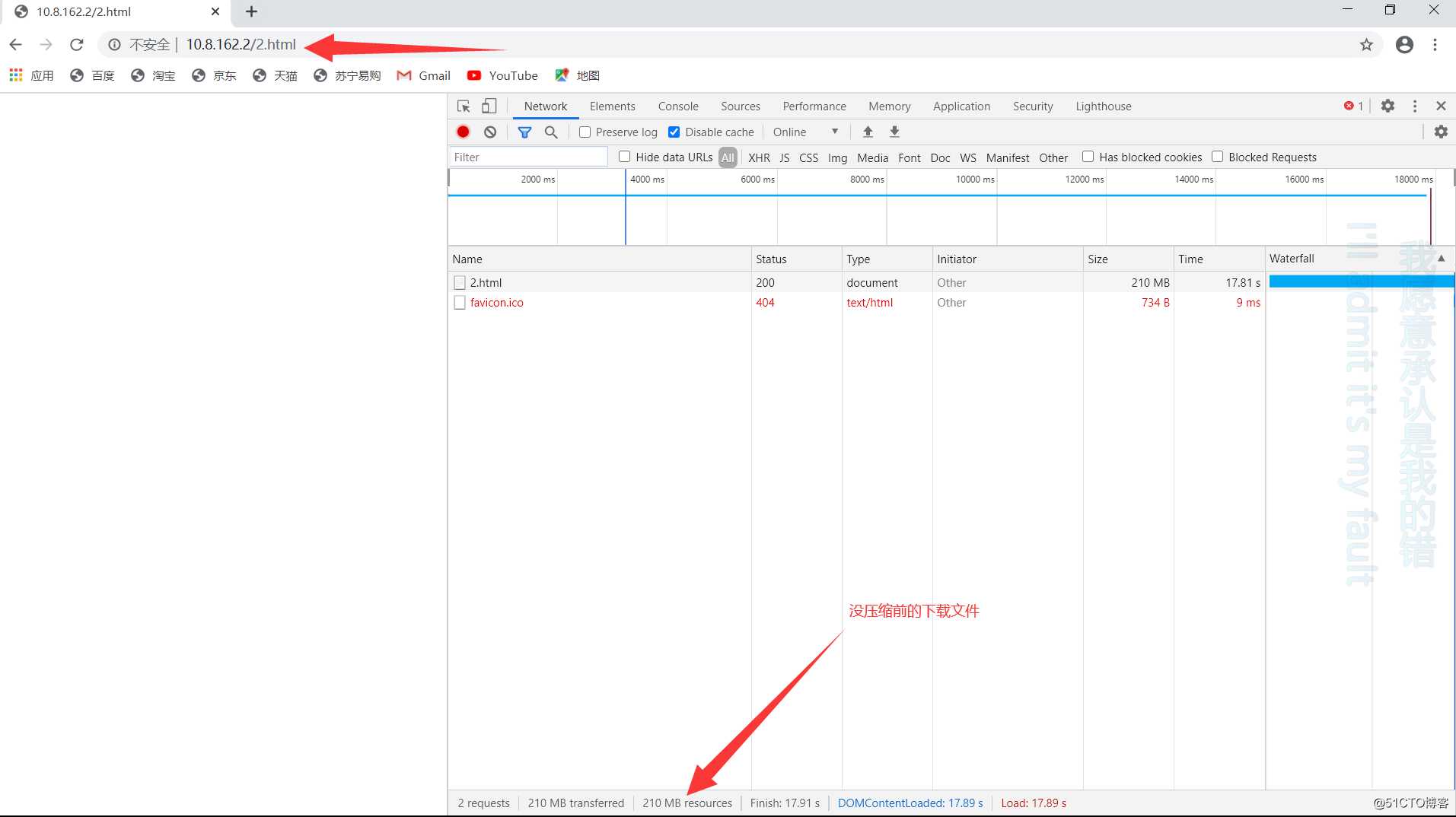1456x817 pixels.
Task: Close the DevTools panel
Action: (1441, 106)
